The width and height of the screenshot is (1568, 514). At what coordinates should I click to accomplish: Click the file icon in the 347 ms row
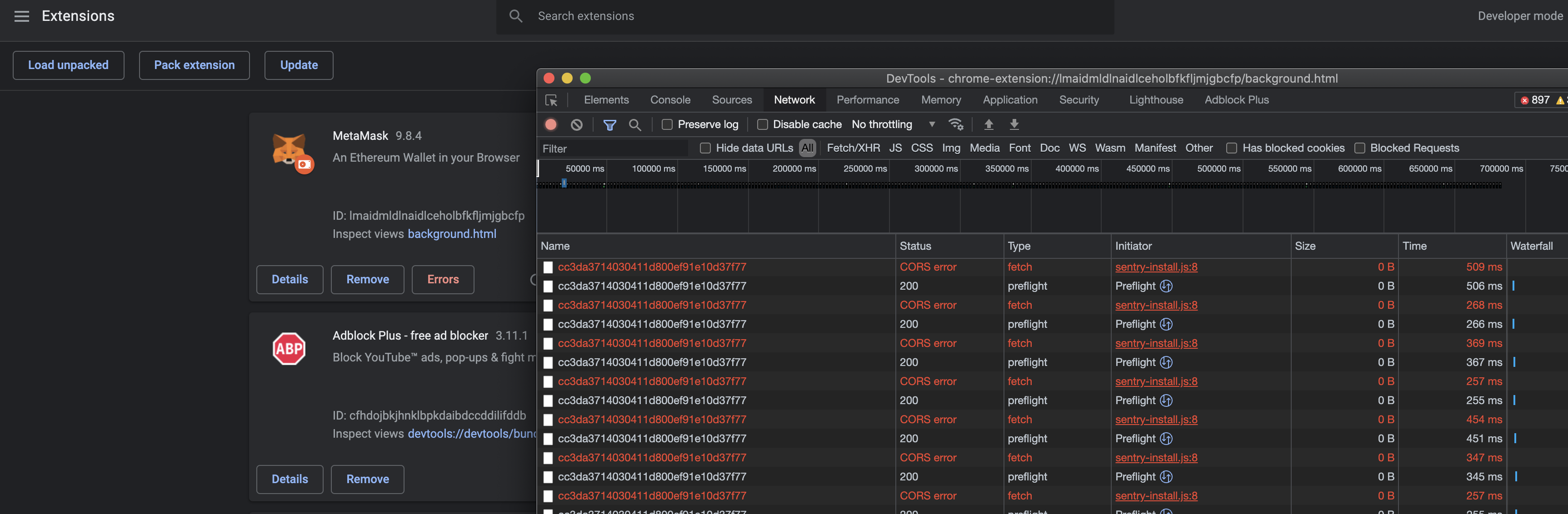(x=548, y=458)
